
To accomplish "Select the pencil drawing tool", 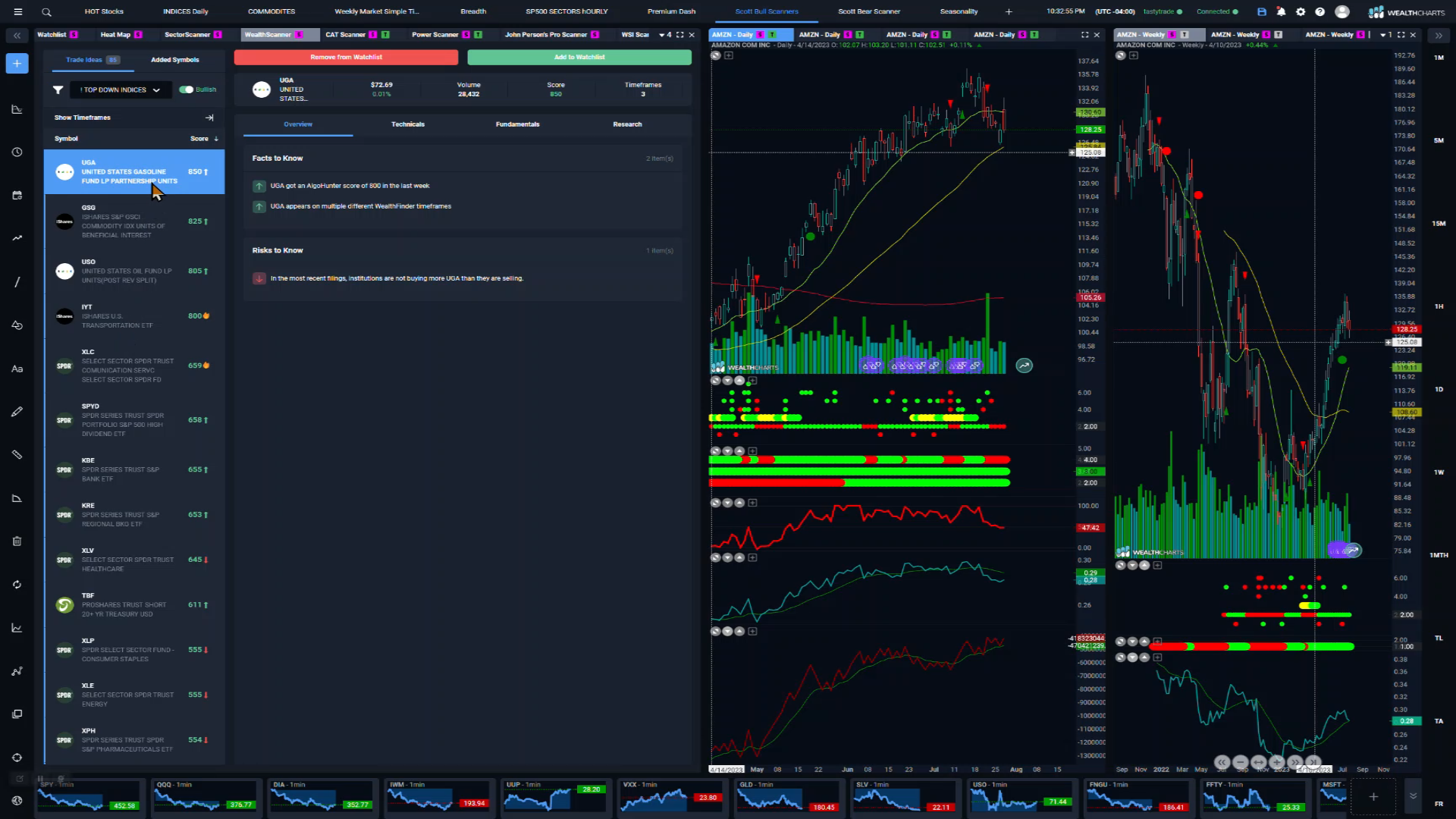I will pyautogui.click(x=17, y=412).
